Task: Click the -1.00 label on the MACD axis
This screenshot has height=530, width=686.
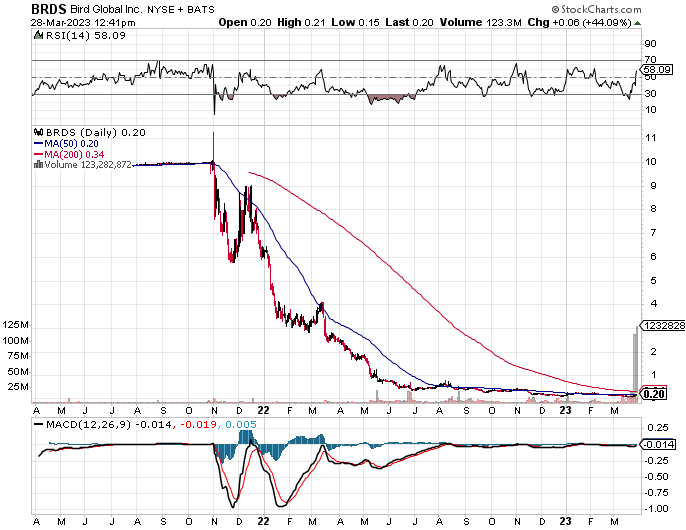Action: tap(657, 509)
